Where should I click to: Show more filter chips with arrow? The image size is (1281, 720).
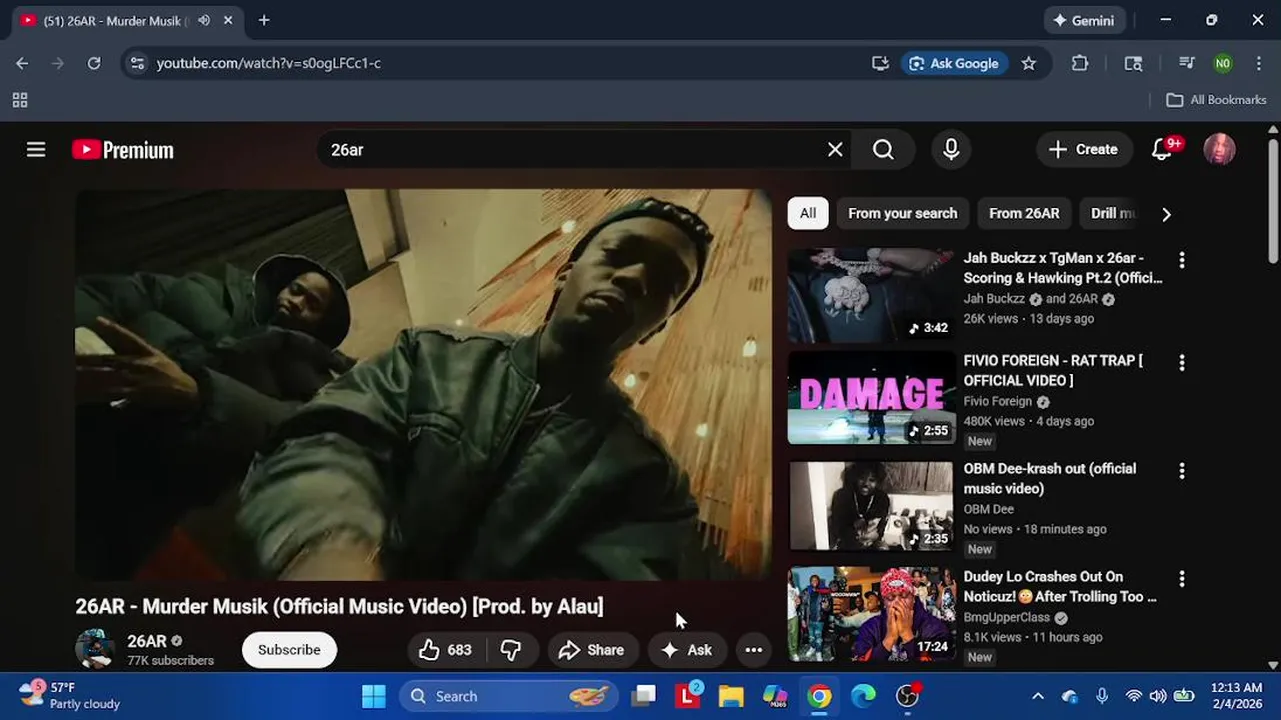(x=1166, y=214)
